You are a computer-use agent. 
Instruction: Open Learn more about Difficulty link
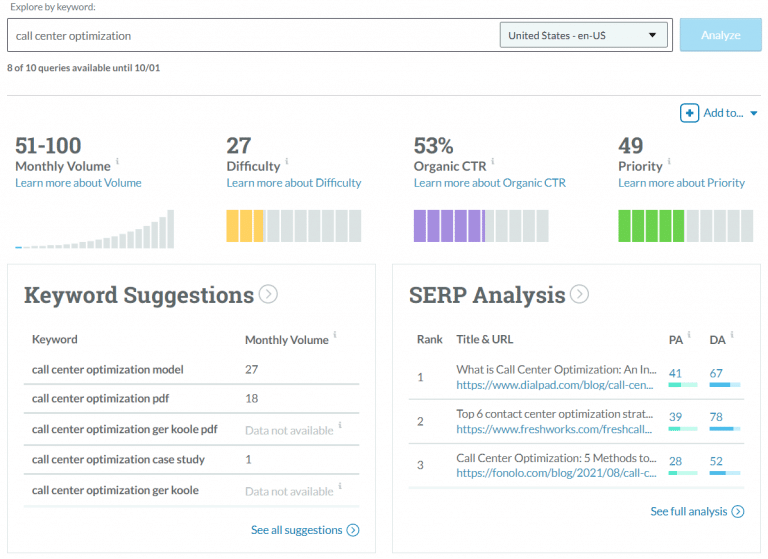pos(293,183)
